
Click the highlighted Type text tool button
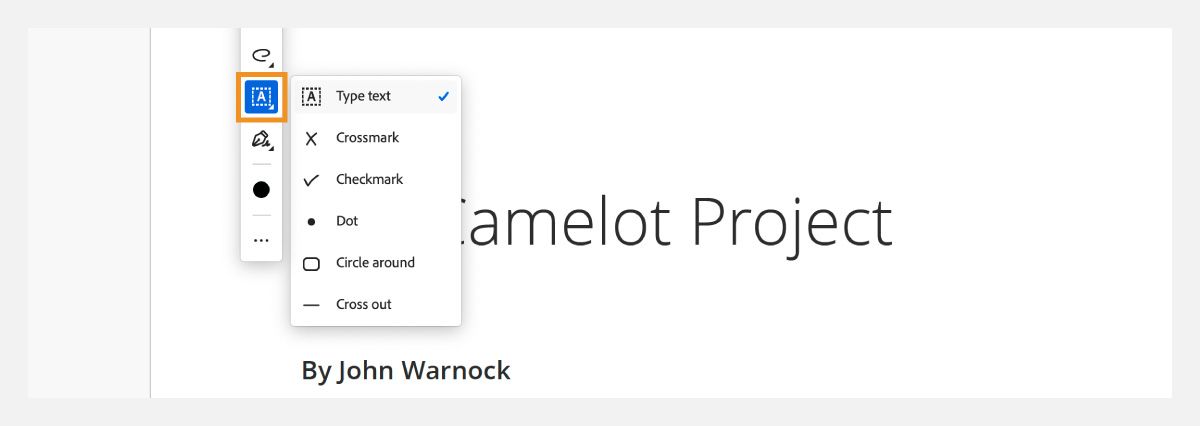(x=261, y=97)
